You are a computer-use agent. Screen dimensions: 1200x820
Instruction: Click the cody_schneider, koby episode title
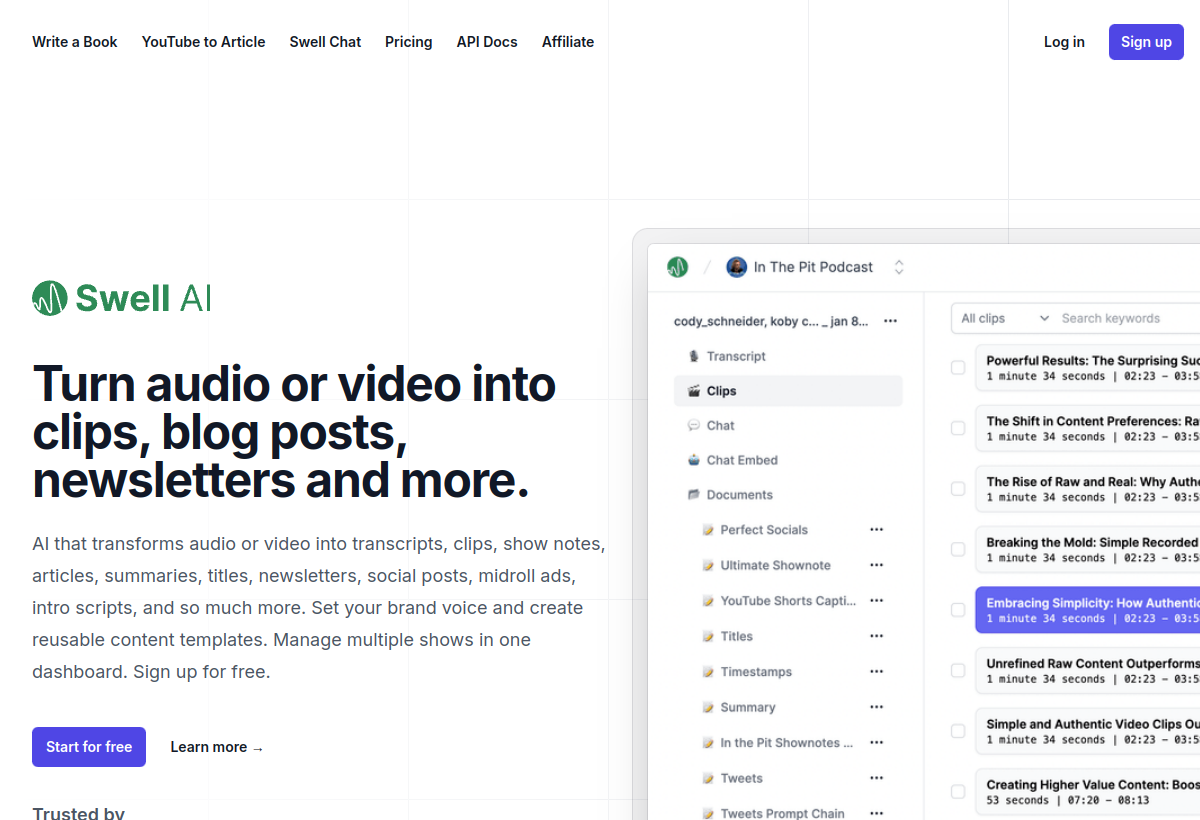click(x=771, y=321)
